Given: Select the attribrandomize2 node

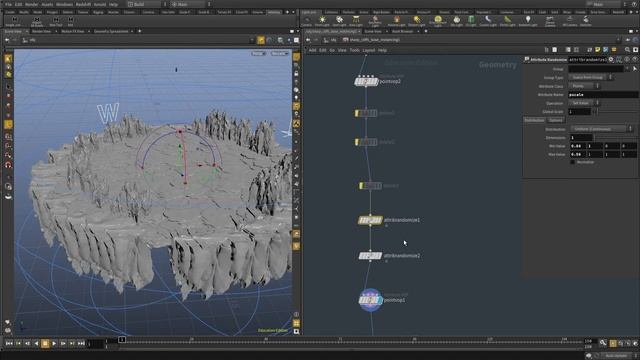Looking at the screenshot, I should coord(370,256).
